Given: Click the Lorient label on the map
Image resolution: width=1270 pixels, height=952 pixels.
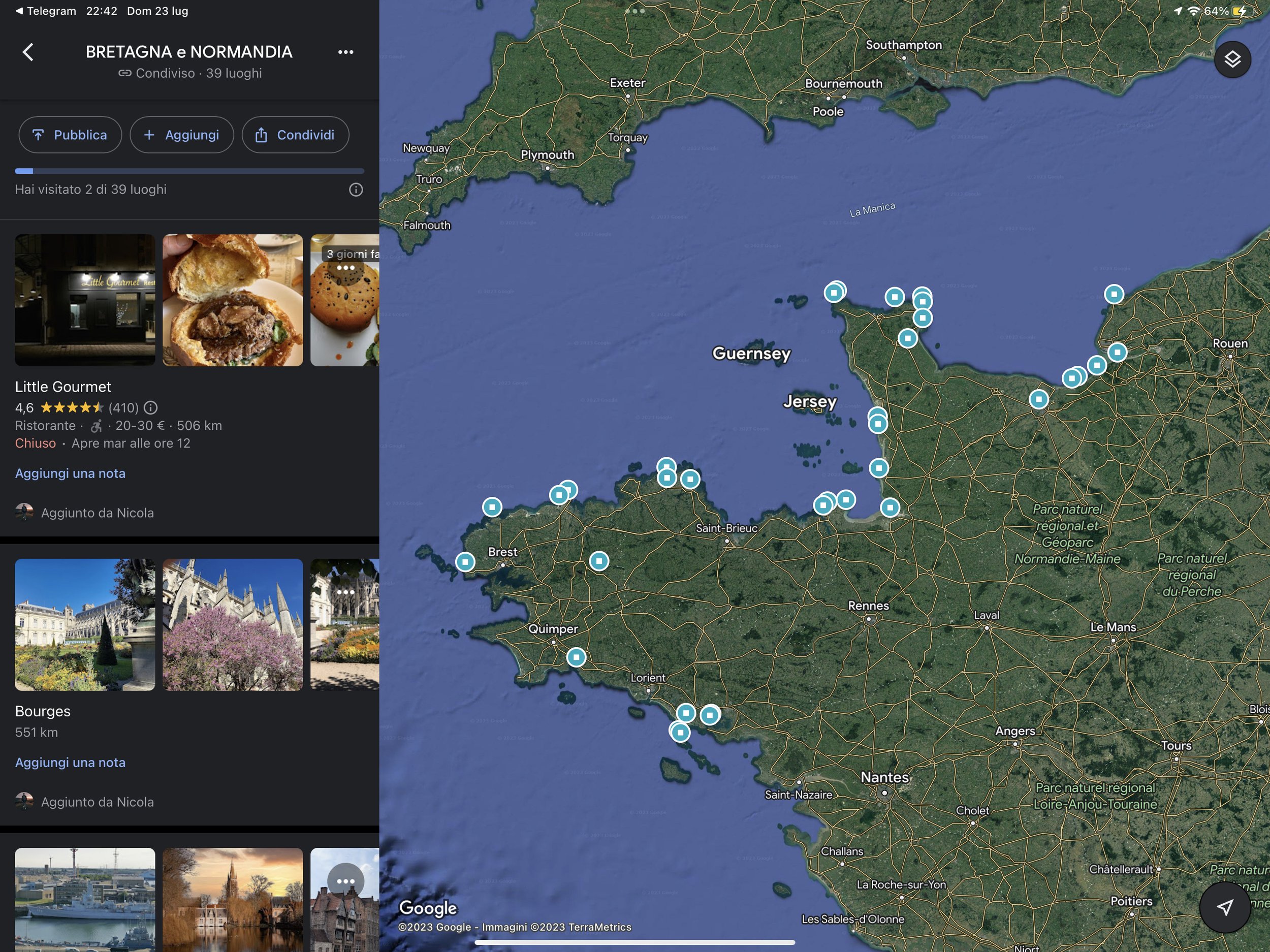Looking at the screenshot, I should pos(648,678).
